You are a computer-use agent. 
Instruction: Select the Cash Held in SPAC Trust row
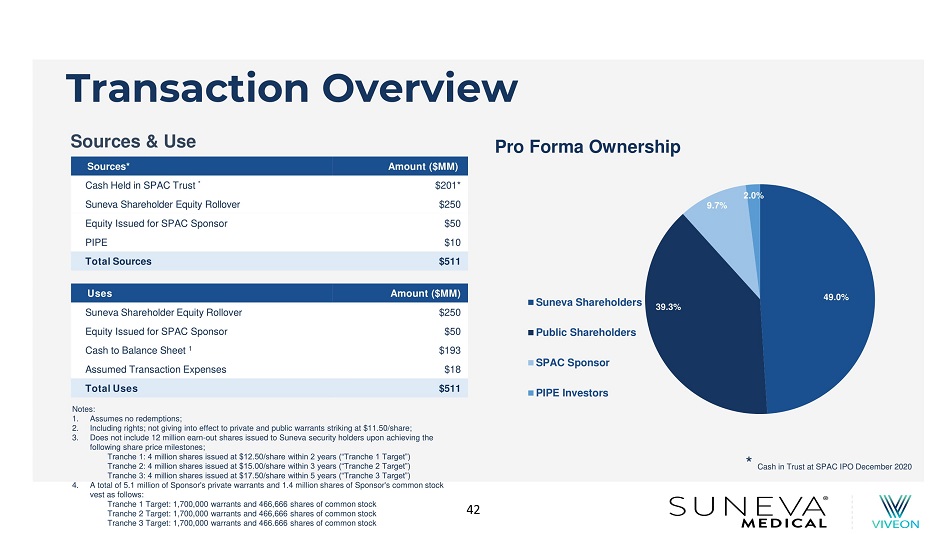click(268, 185)
